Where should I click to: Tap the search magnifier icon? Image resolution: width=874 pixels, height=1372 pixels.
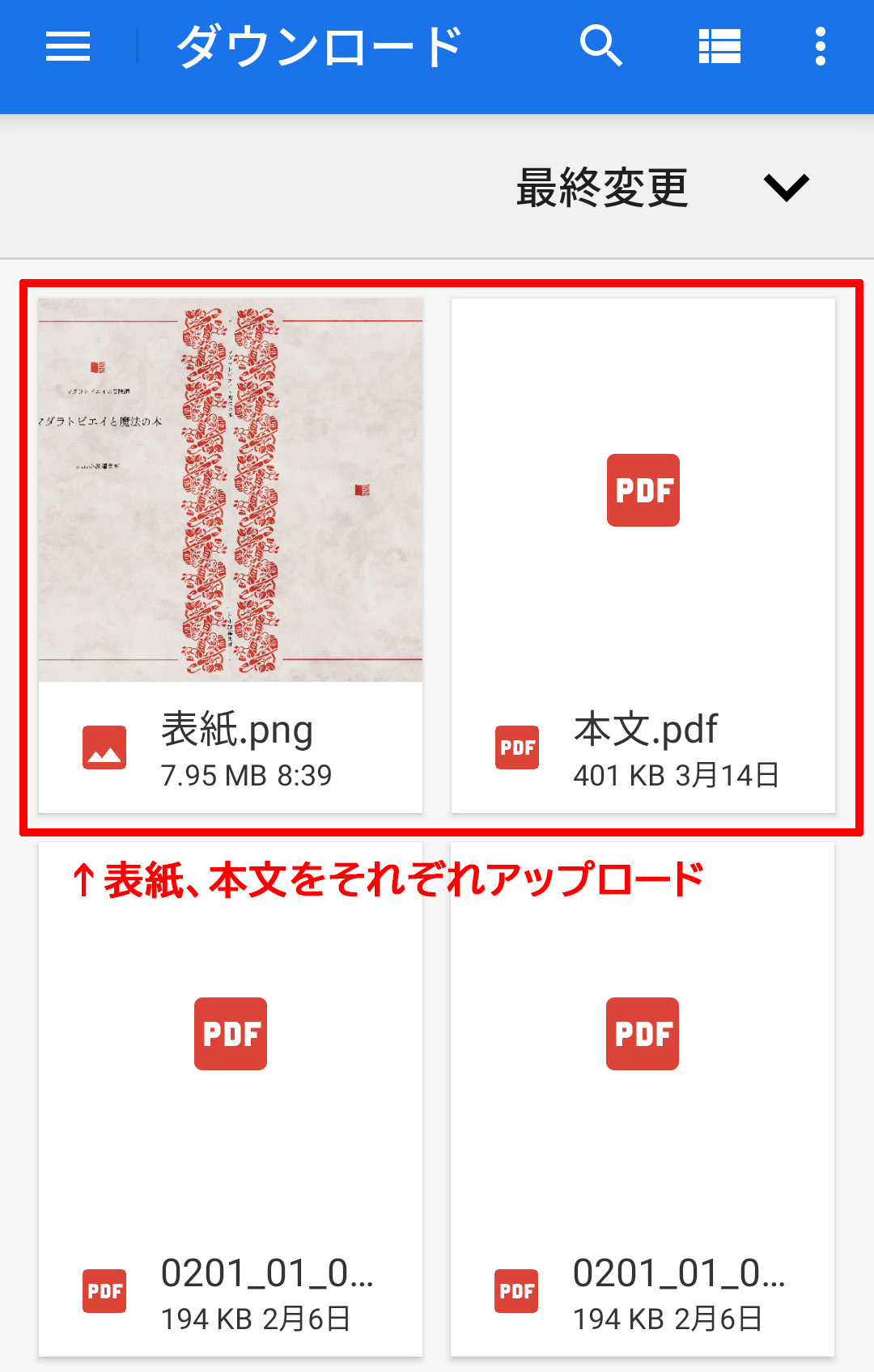(601, 45)
